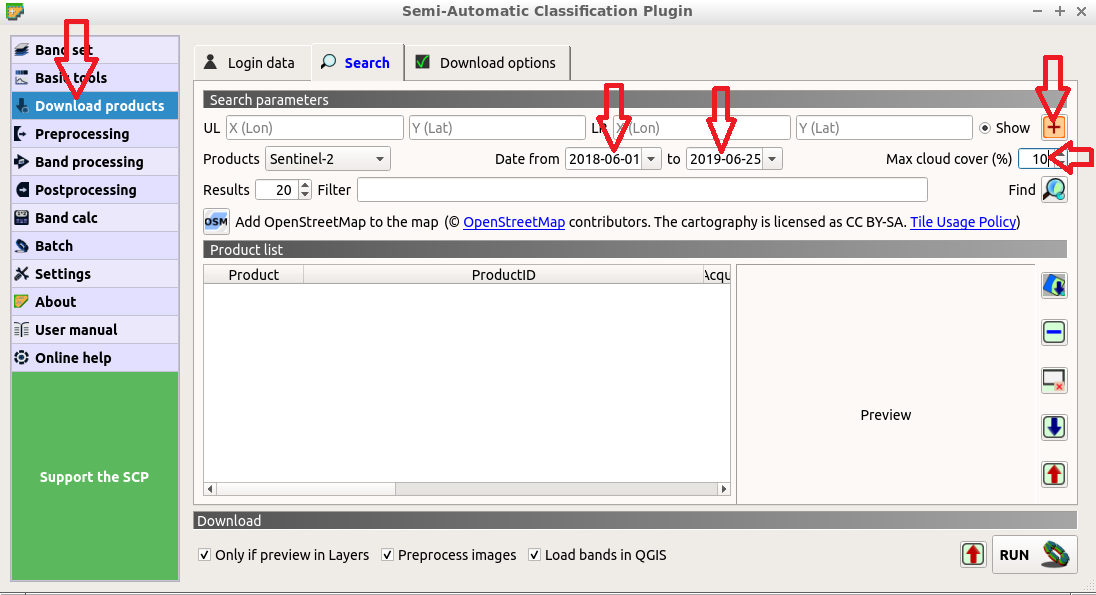Disable the Preprocess images checkbox
Image resolution: width=1096 pixels, height=595 pixels.
click(x=388, y=555)
